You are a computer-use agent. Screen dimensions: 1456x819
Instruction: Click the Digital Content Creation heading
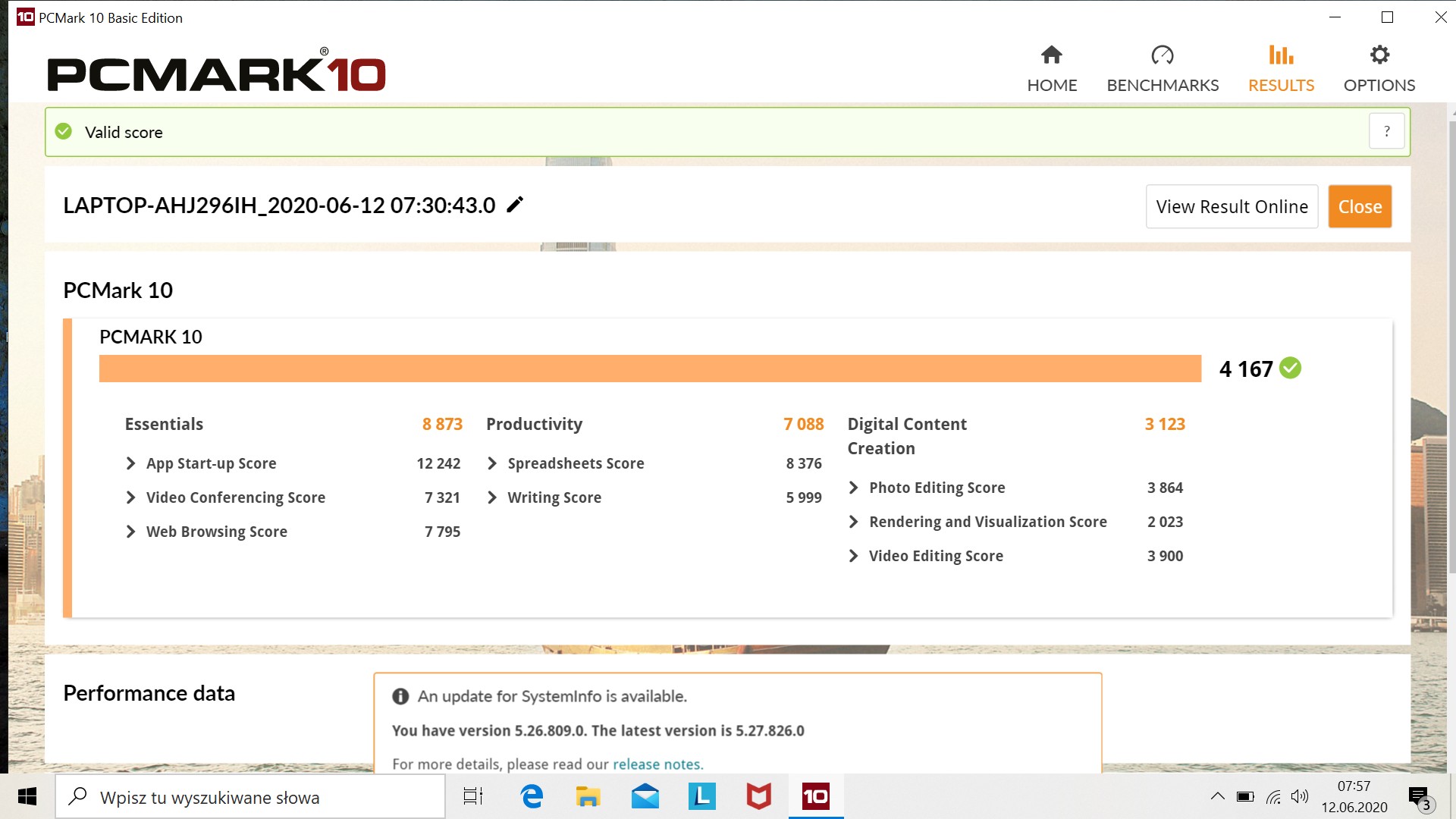point(907,436)
